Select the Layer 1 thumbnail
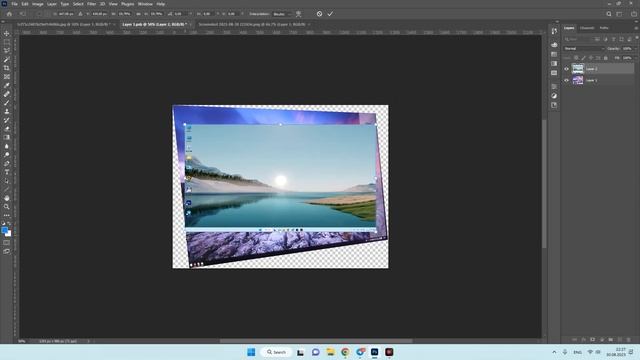The width and height of the screenshot is (640, 360). (x=578, y=80)
